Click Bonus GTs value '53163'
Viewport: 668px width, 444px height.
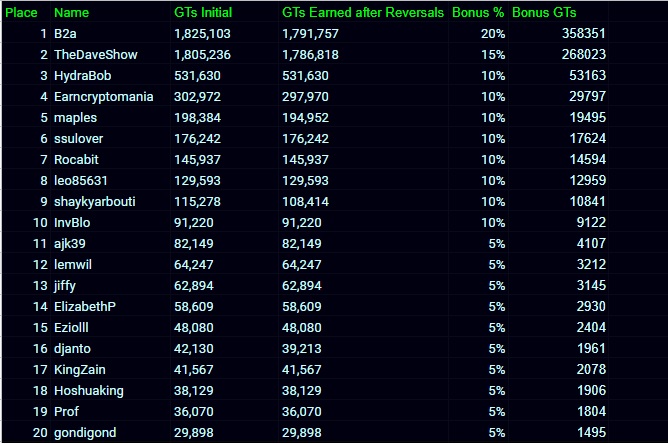[587, 75]
